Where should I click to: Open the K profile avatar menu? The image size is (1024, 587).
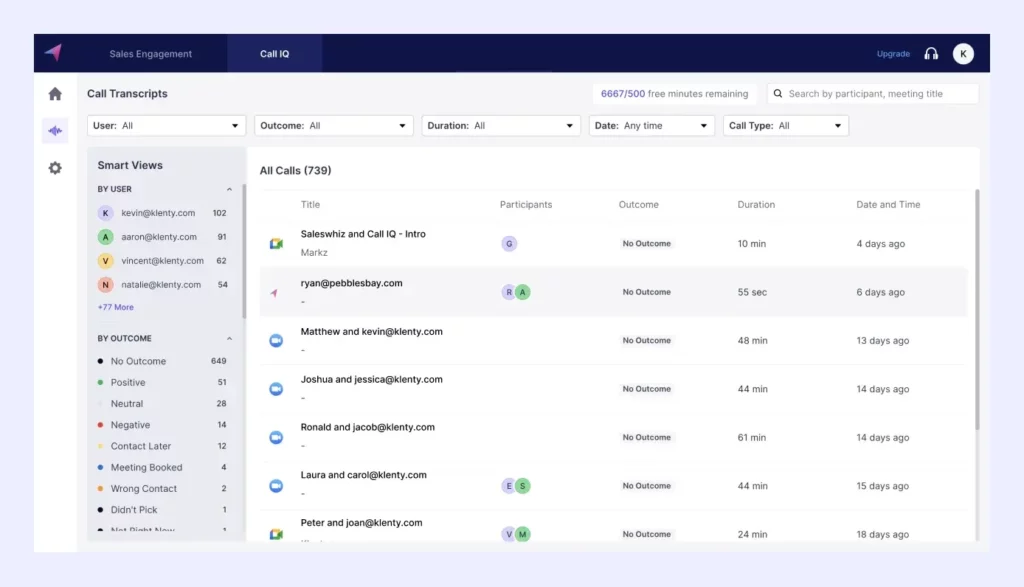963,54
